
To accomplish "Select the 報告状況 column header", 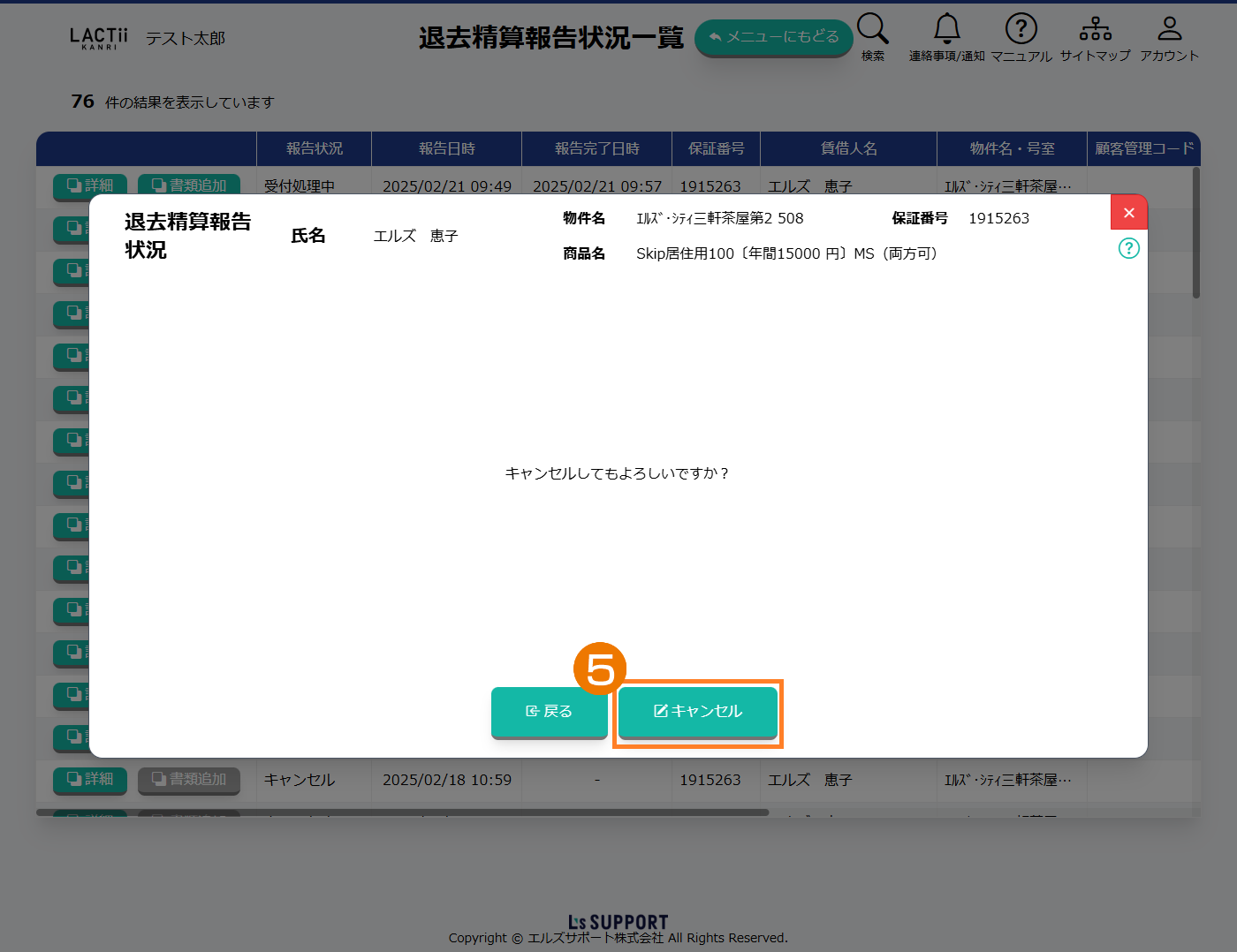I will click(314, 148).
